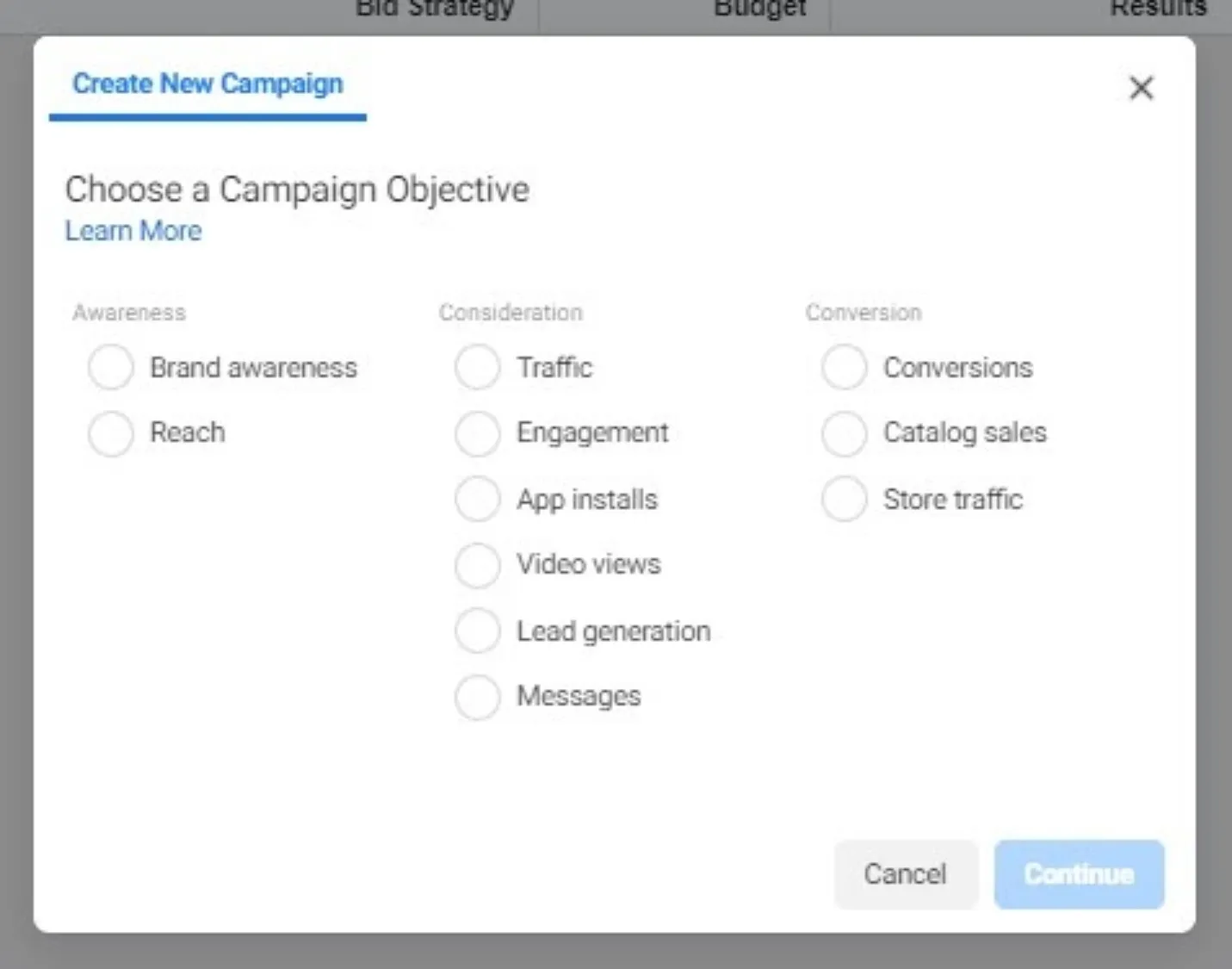Select Conversions under Conversion column

(844, 367)
